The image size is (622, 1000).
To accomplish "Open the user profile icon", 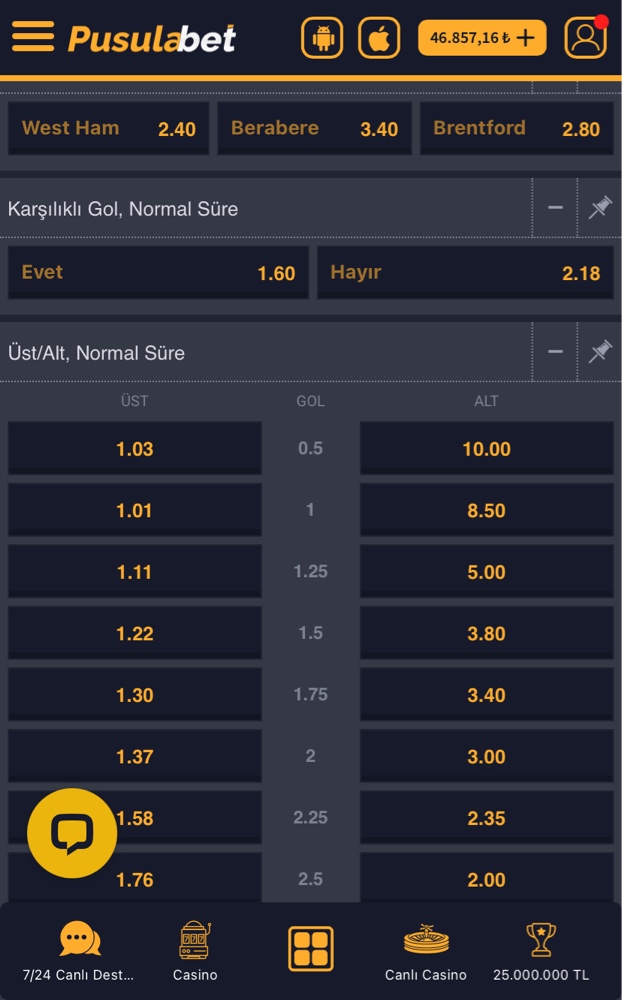I will [585, 38].
